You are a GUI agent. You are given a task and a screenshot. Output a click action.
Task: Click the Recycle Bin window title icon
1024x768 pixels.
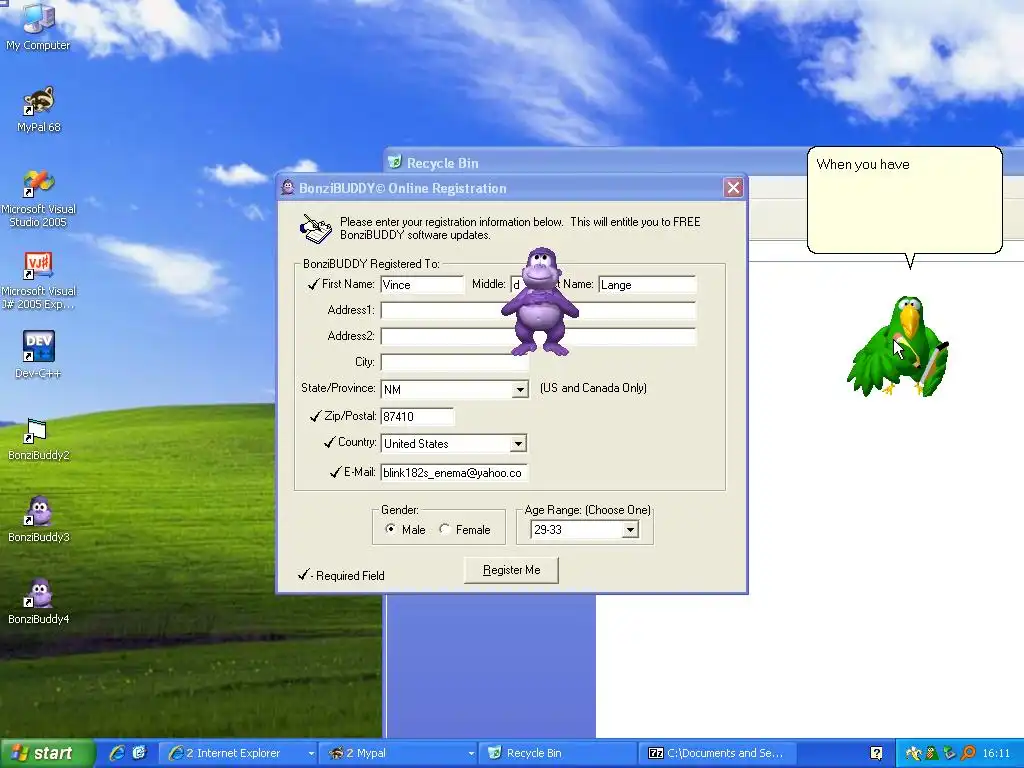click(x=394, y=161)
